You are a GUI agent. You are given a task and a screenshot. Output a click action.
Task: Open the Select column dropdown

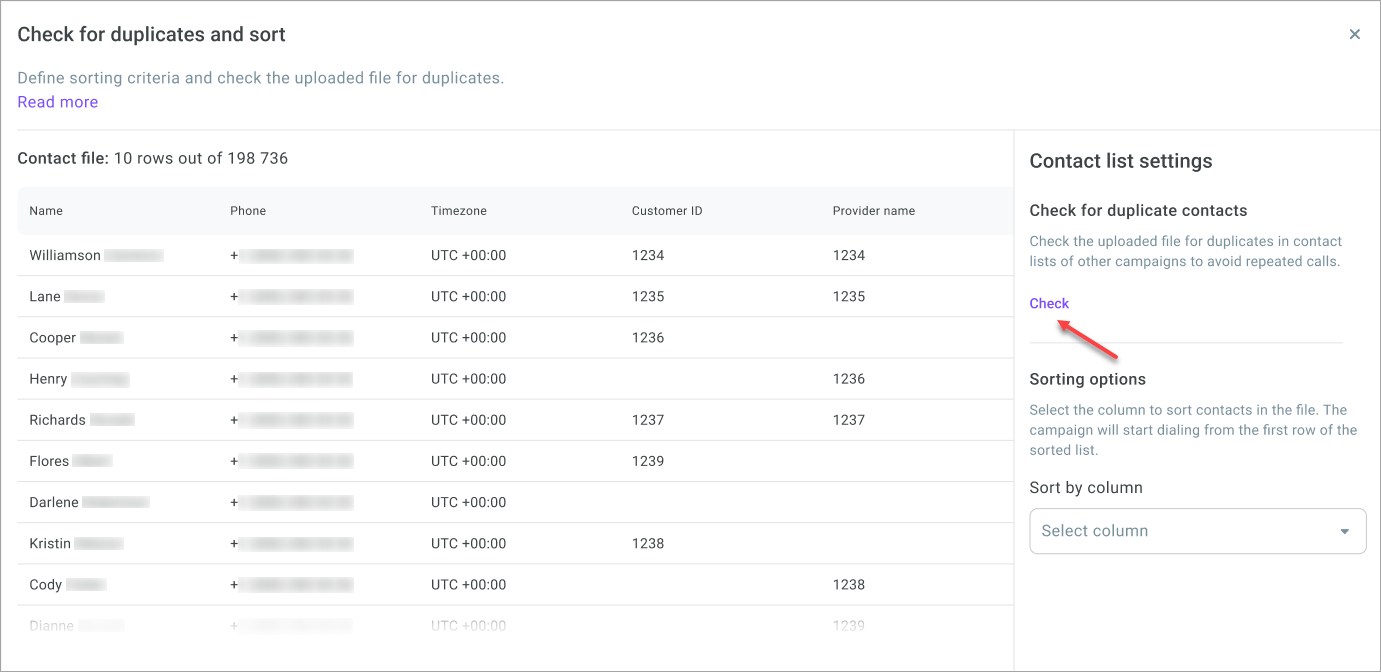point(1198,531)
